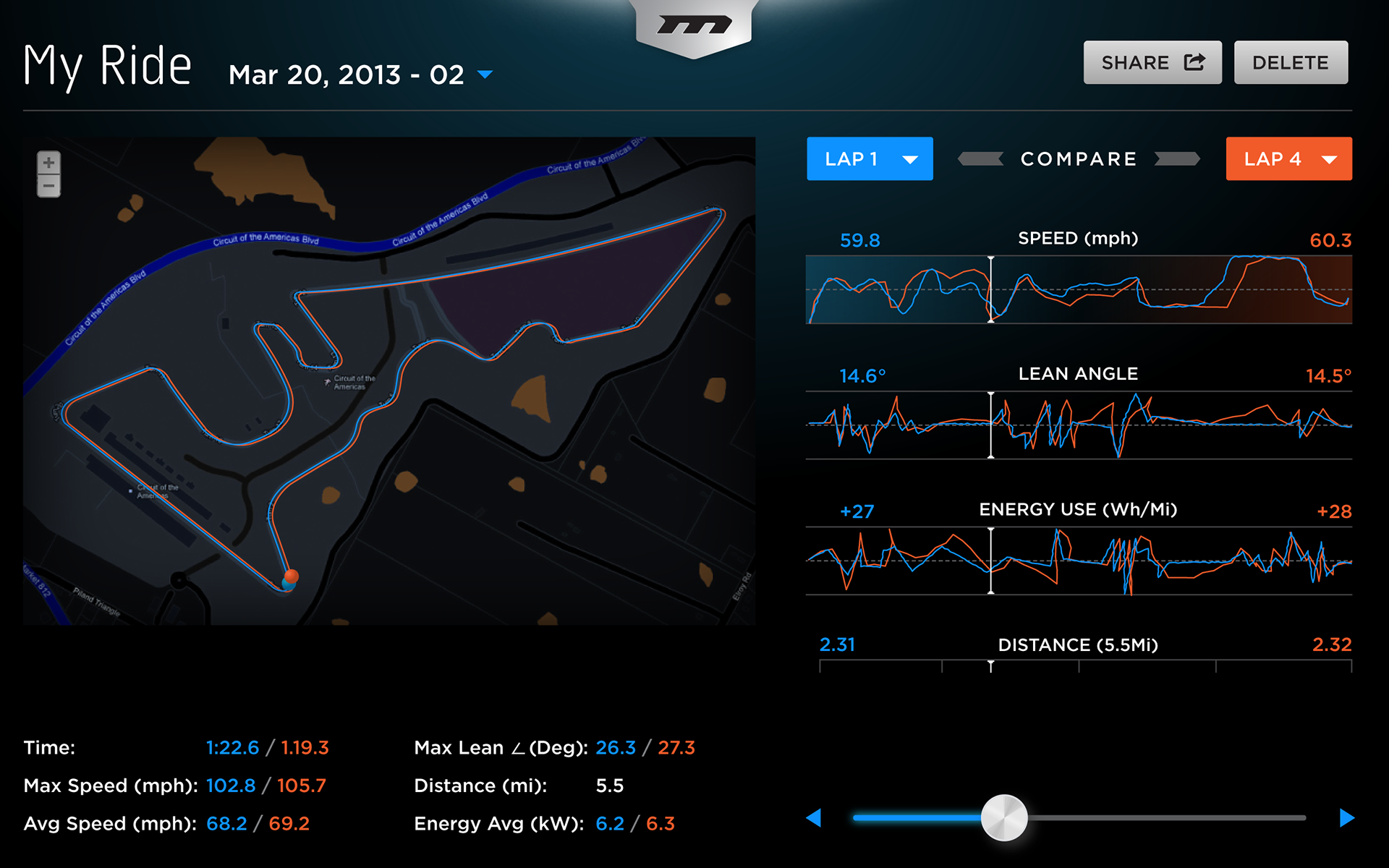The height and width of the screenshot is (868, 1389).
Task: Click the max lean value 26.3
Action: point(616,748)
